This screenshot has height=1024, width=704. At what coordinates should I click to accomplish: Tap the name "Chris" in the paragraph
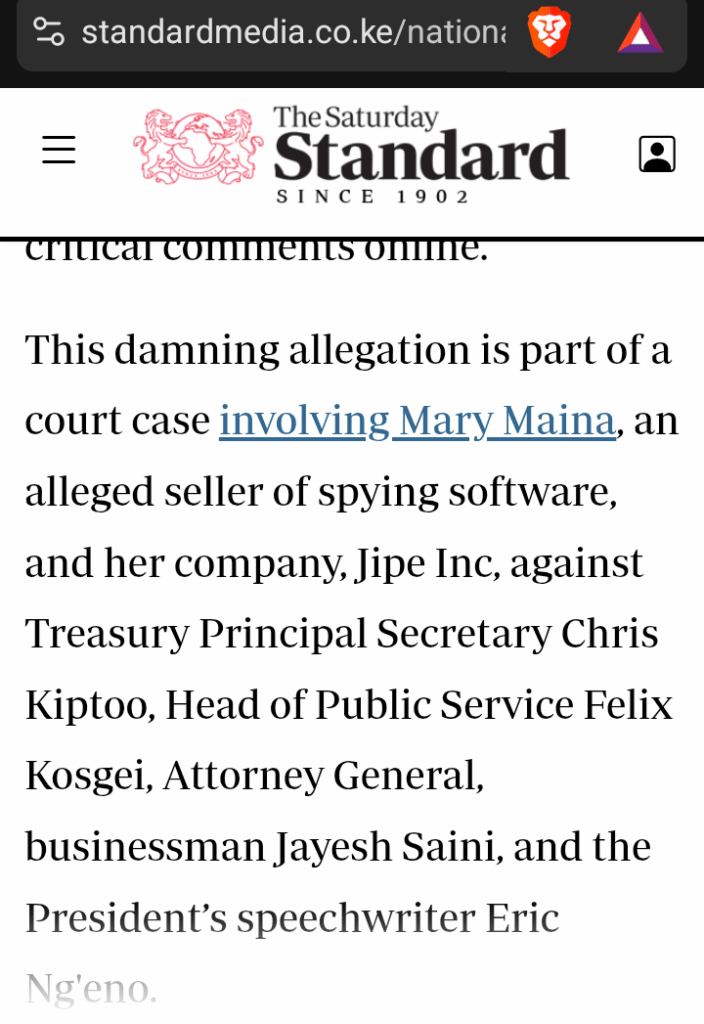point(609,633)
